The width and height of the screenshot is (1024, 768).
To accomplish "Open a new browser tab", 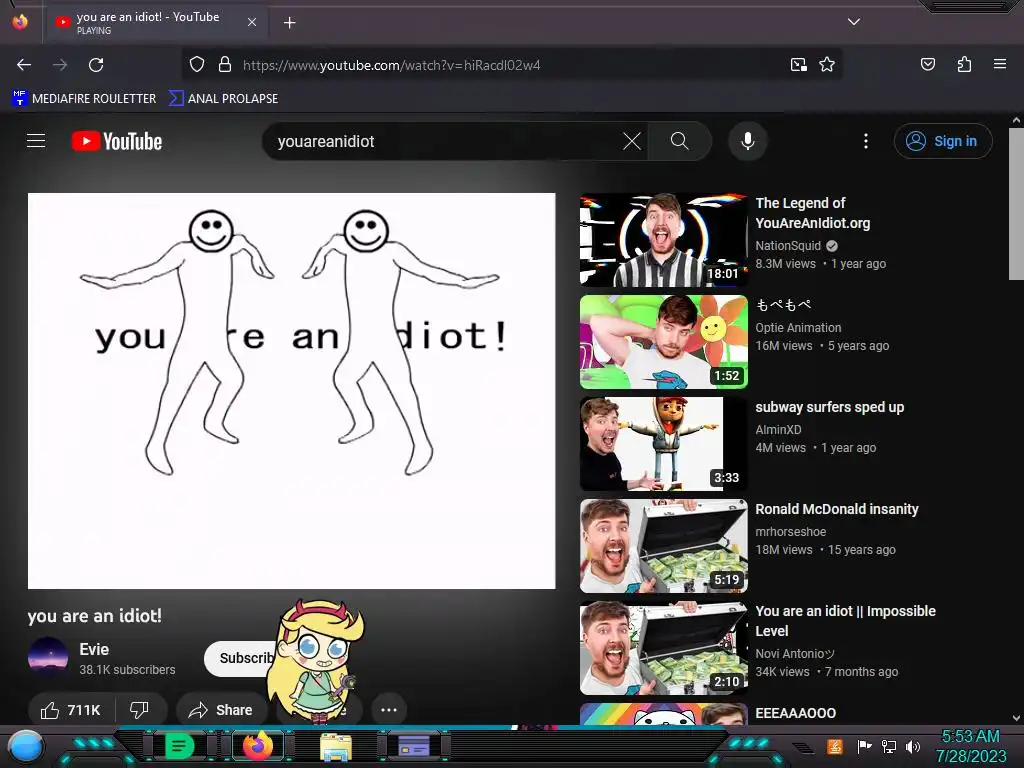I will pyautogui.click(x=289, y=23).
